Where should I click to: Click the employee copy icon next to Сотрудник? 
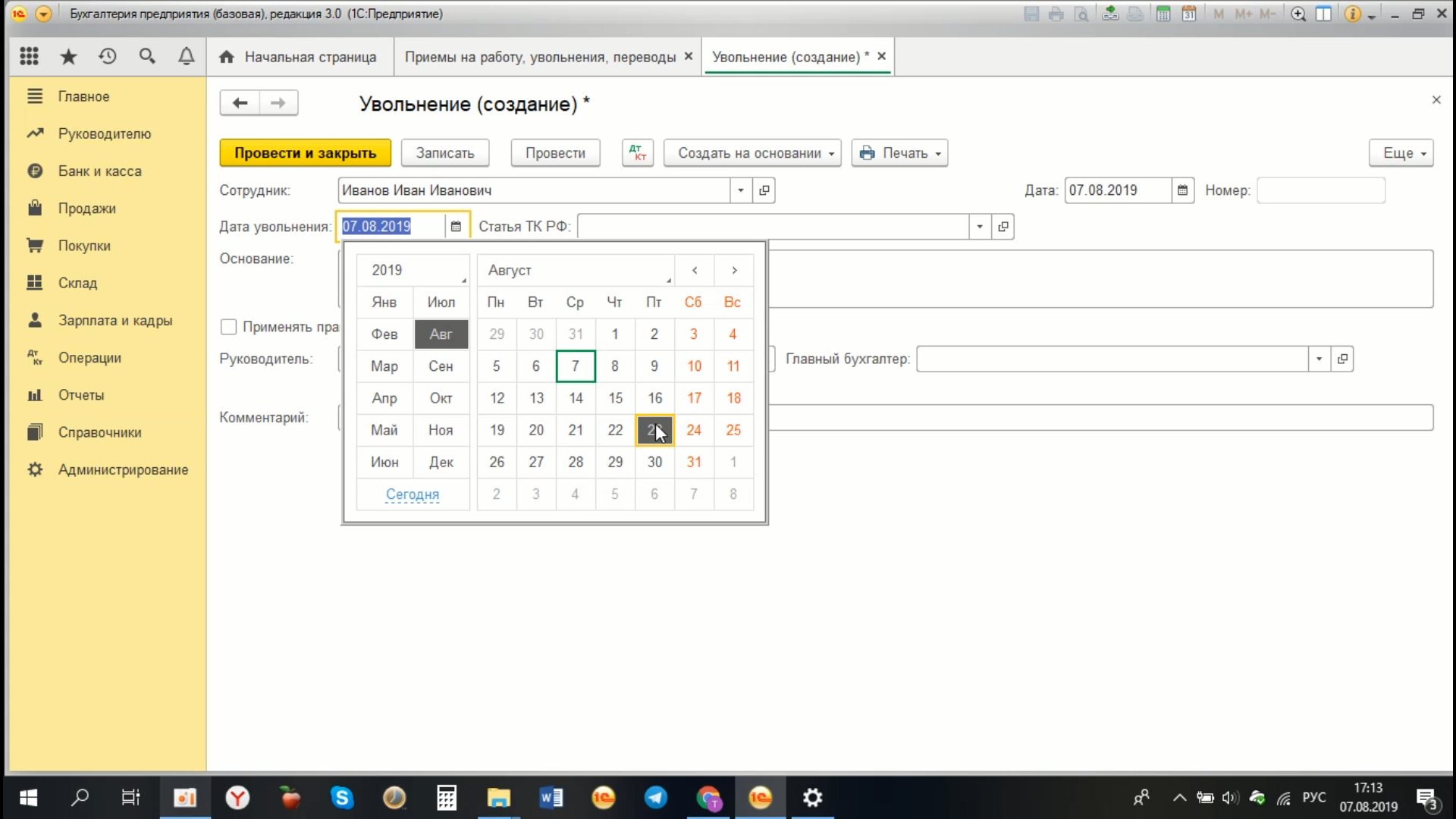pos(764,189)
